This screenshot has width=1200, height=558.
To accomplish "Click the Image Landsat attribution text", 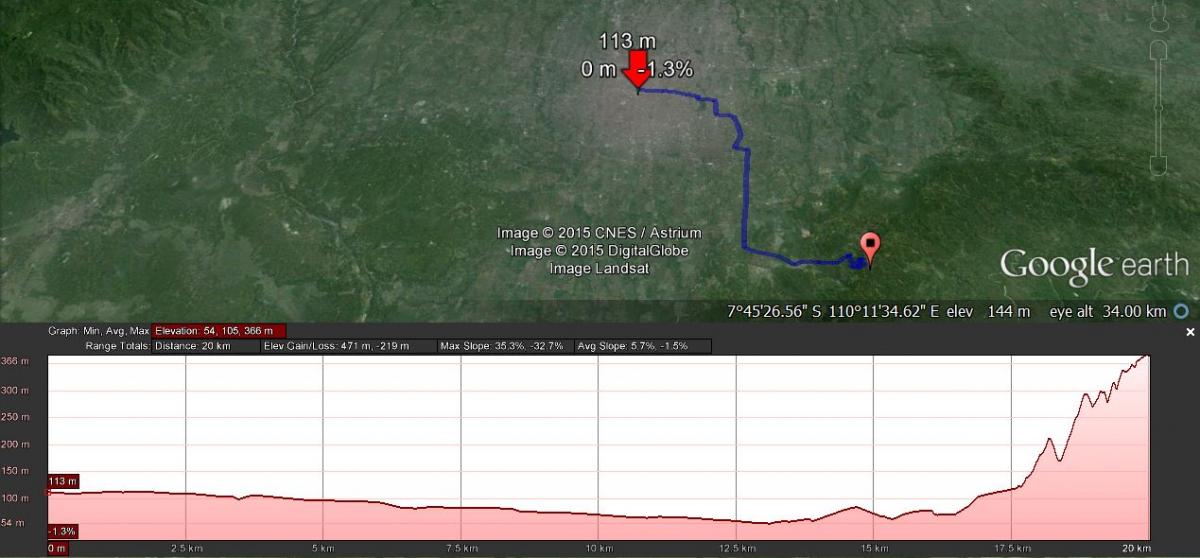I will (599, 269).
